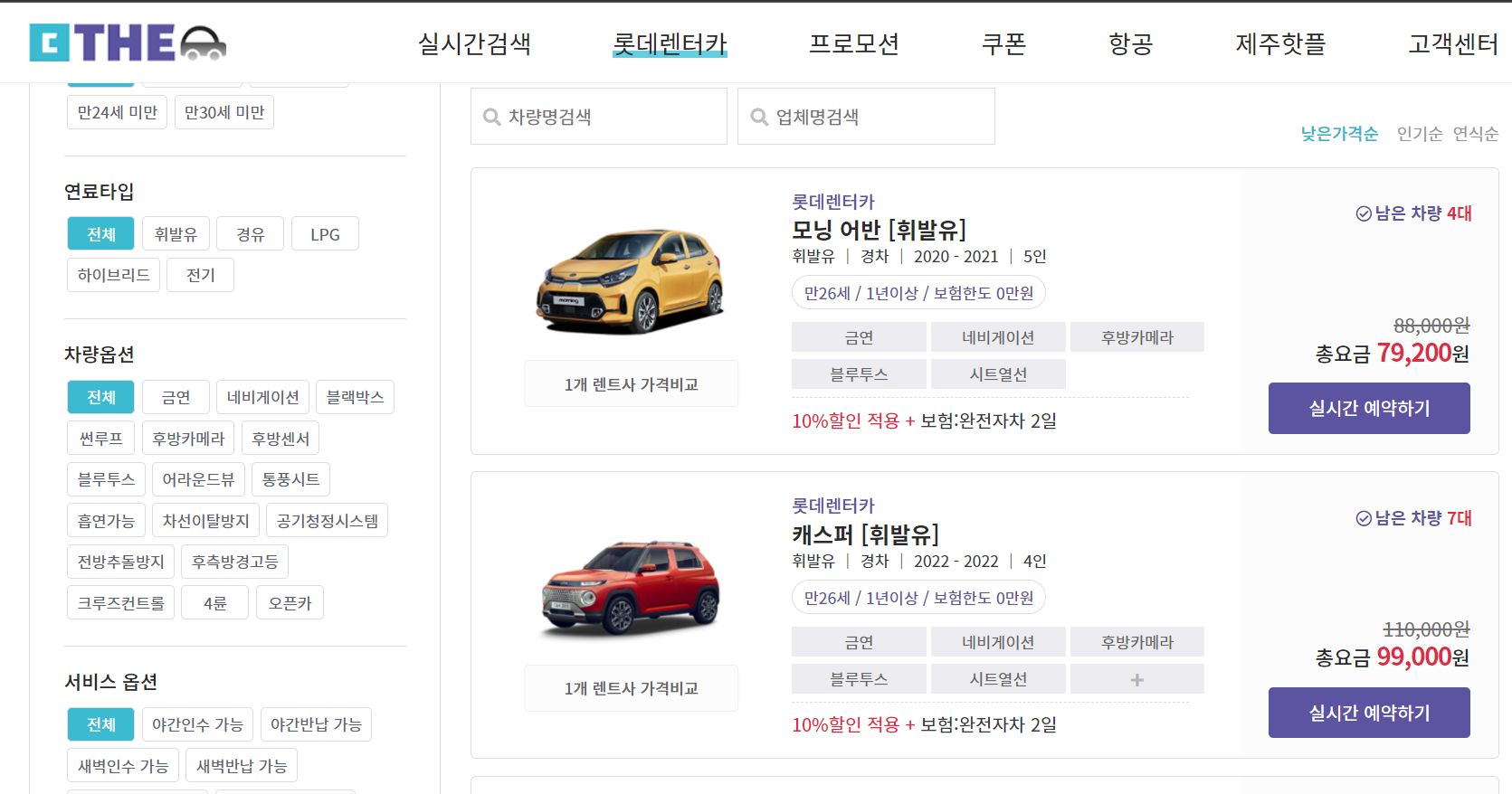Image resolution: width=1512 pixels, height=794 pixels.
Task: Filter fuel type by 경유
Action: click(x=251, y=234)
